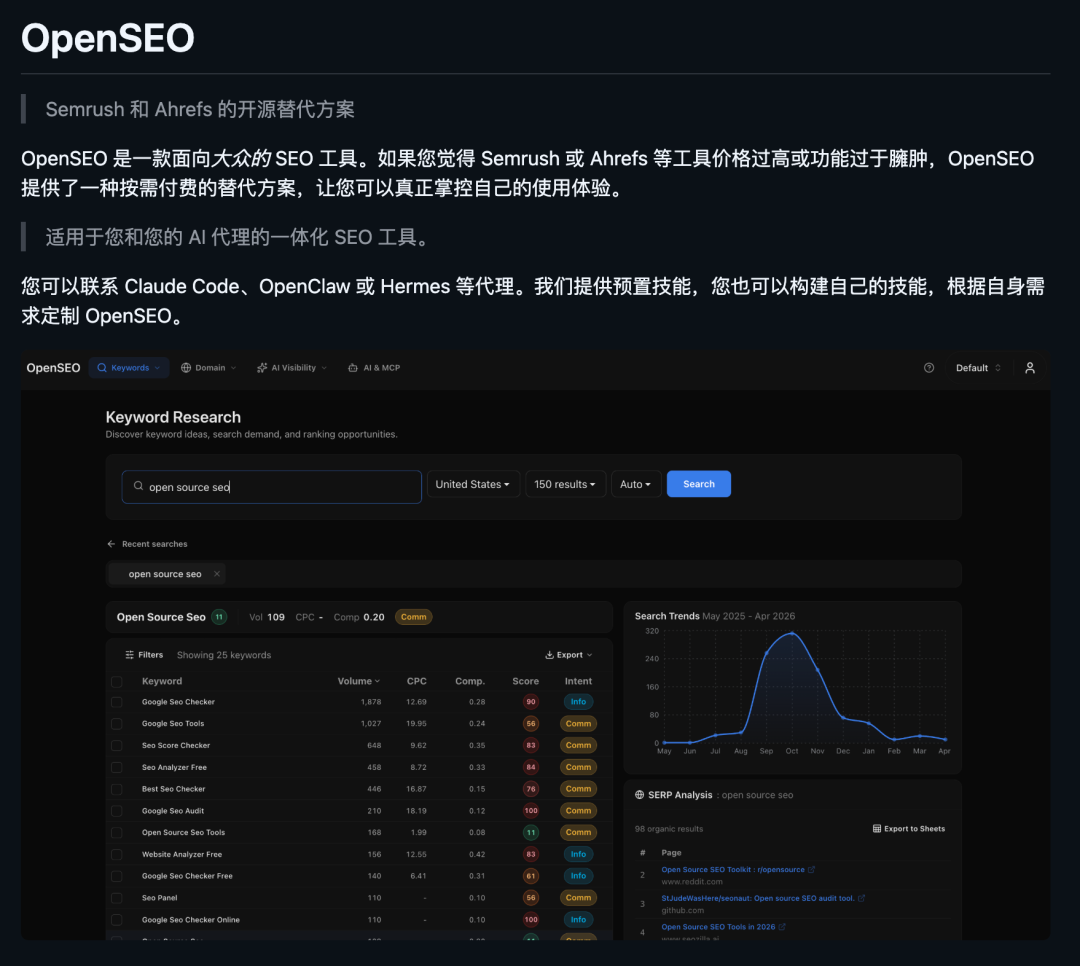Open external link icon for r/opensource result
Viewport: 1080px width, 966px height.
click(811, 870)
